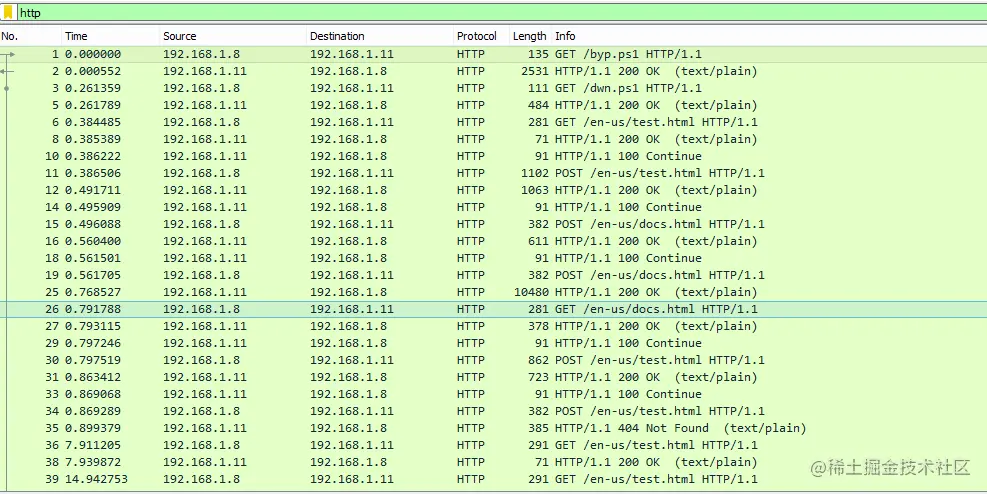Click the http display filter field
The height and width of the screenshot is (494, 987).
pyautogui.click(x=500, y=13)
